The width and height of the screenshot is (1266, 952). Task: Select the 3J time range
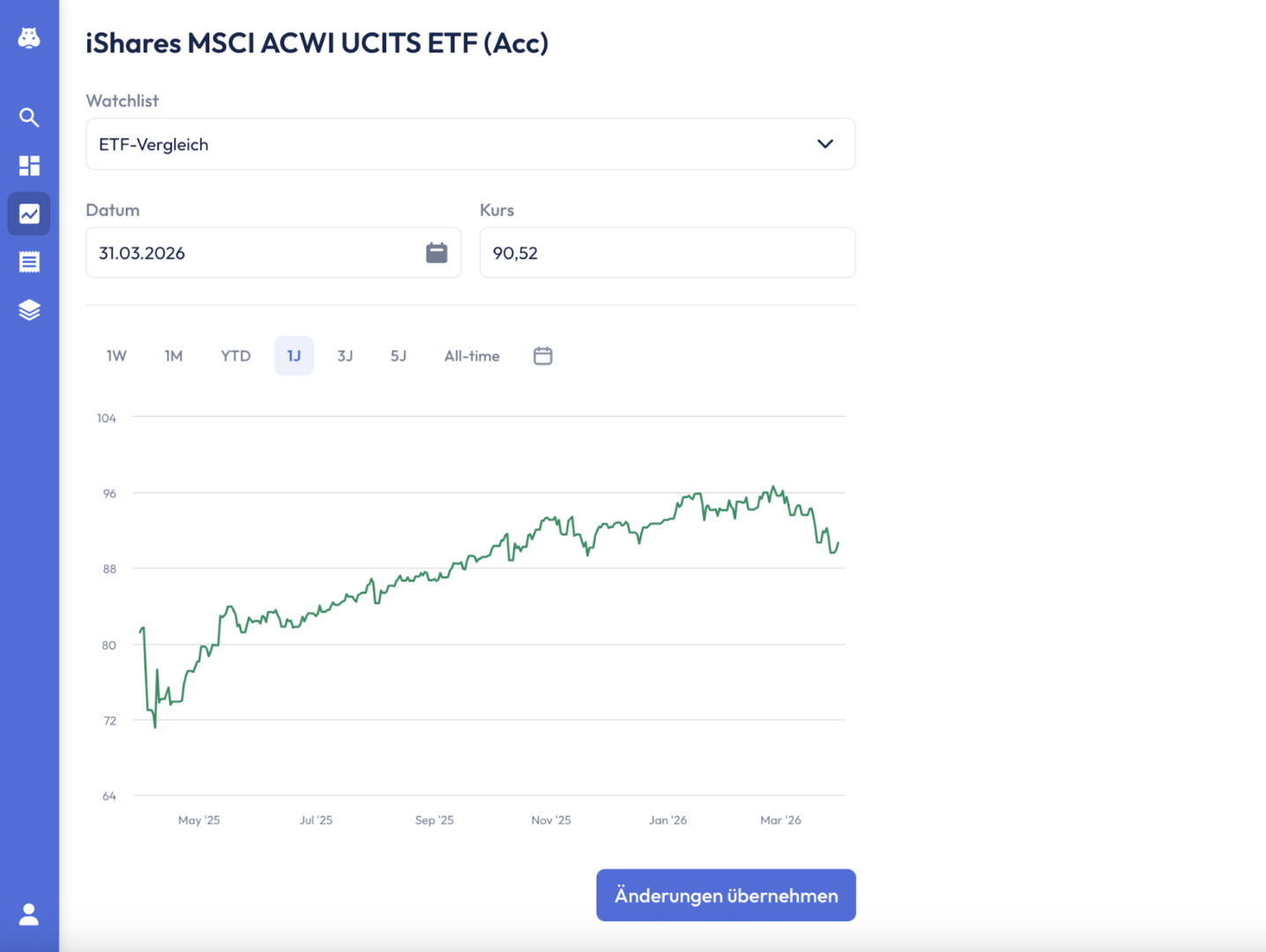[345, 356]
